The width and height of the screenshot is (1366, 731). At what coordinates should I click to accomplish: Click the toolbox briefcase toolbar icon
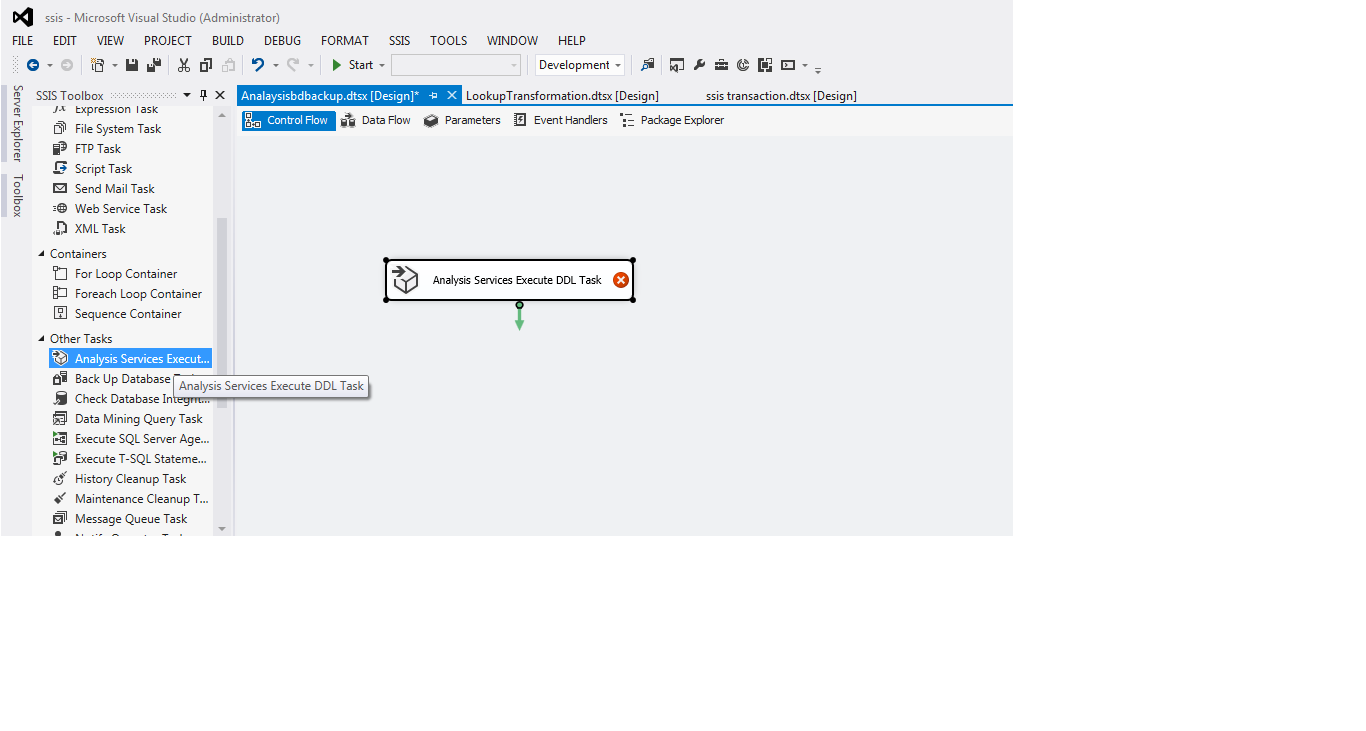[x=721, y=65]
